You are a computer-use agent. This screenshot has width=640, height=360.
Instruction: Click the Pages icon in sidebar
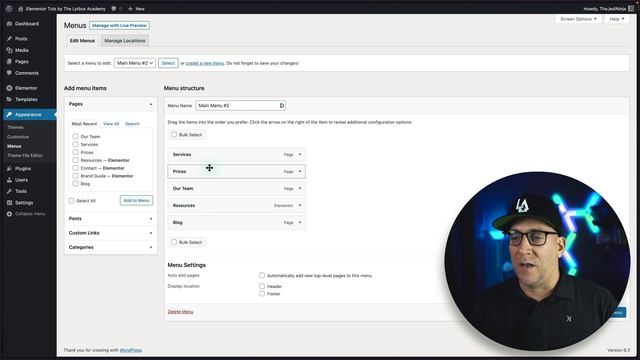point(9,62)
